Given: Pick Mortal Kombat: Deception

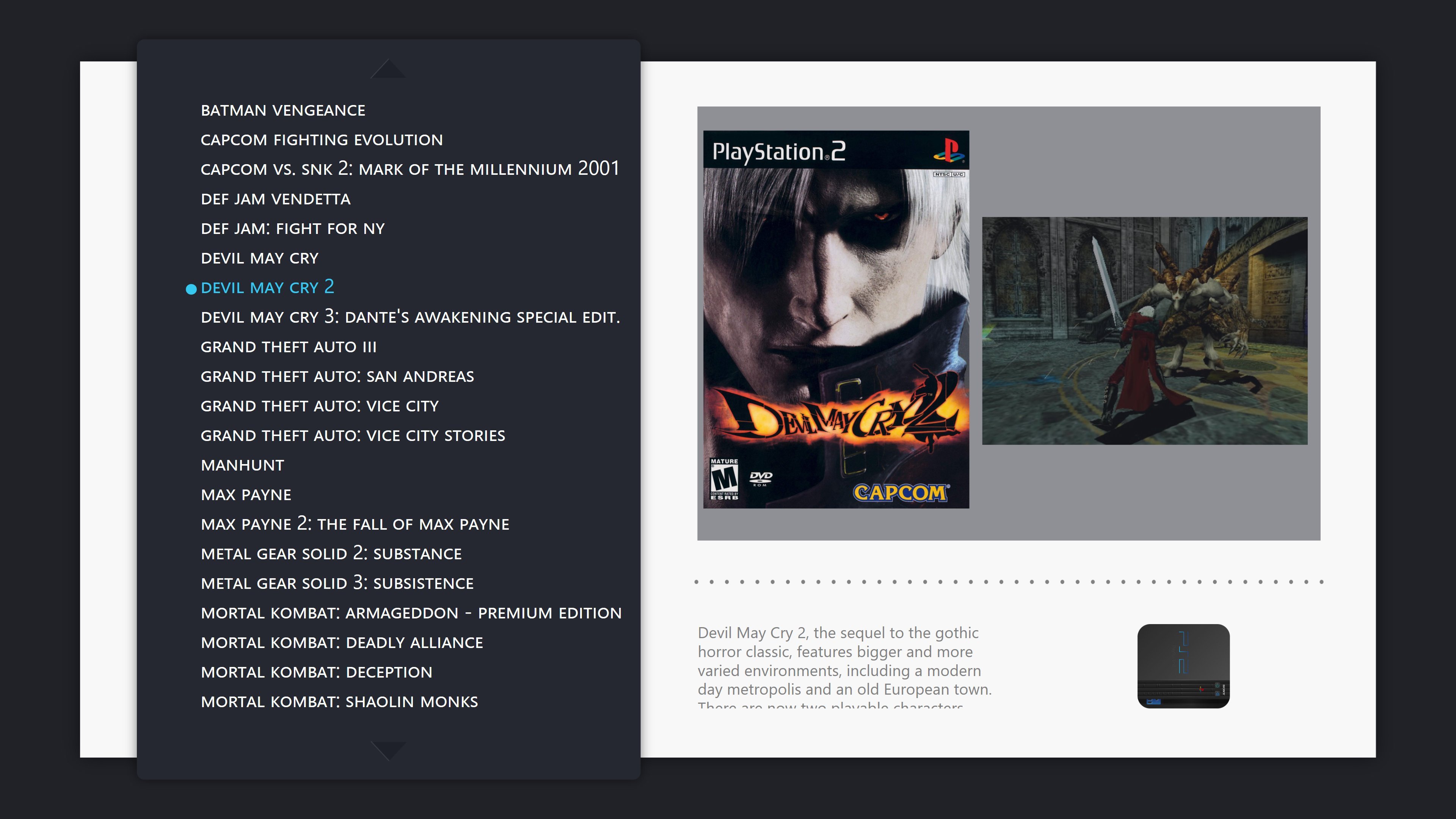Looking at the screenshot, I should click(317, 672).
